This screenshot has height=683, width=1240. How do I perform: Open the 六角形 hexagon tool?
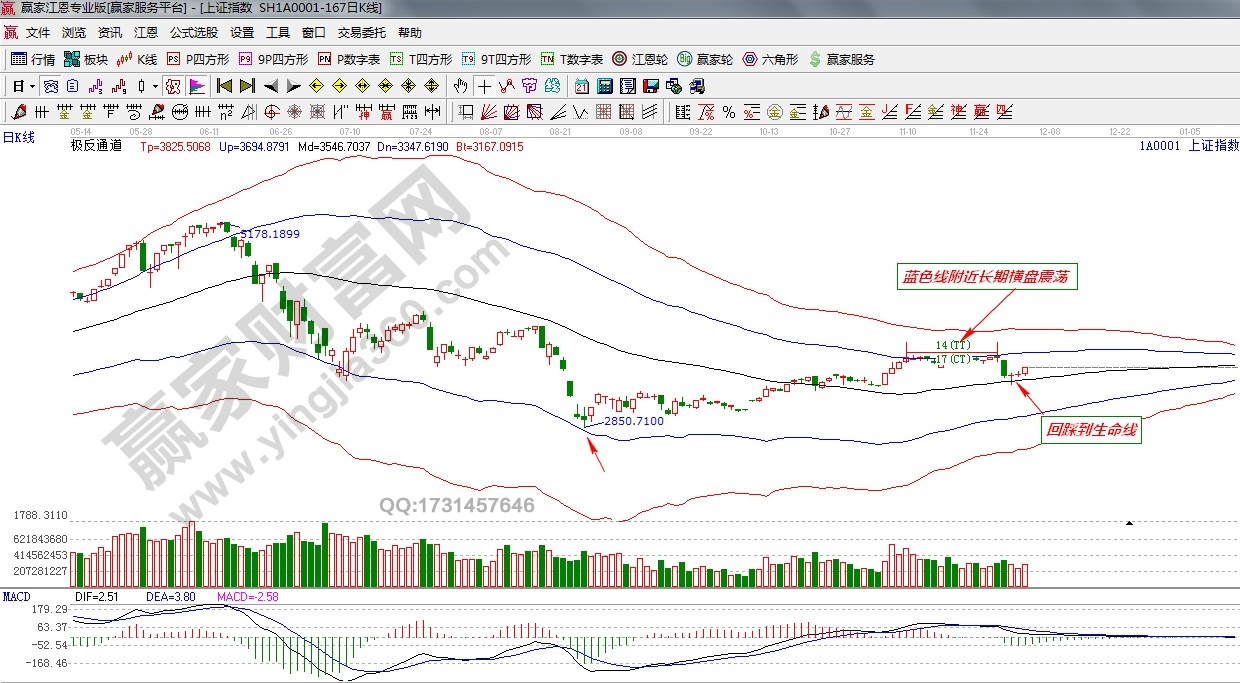(x=769, y=59)
